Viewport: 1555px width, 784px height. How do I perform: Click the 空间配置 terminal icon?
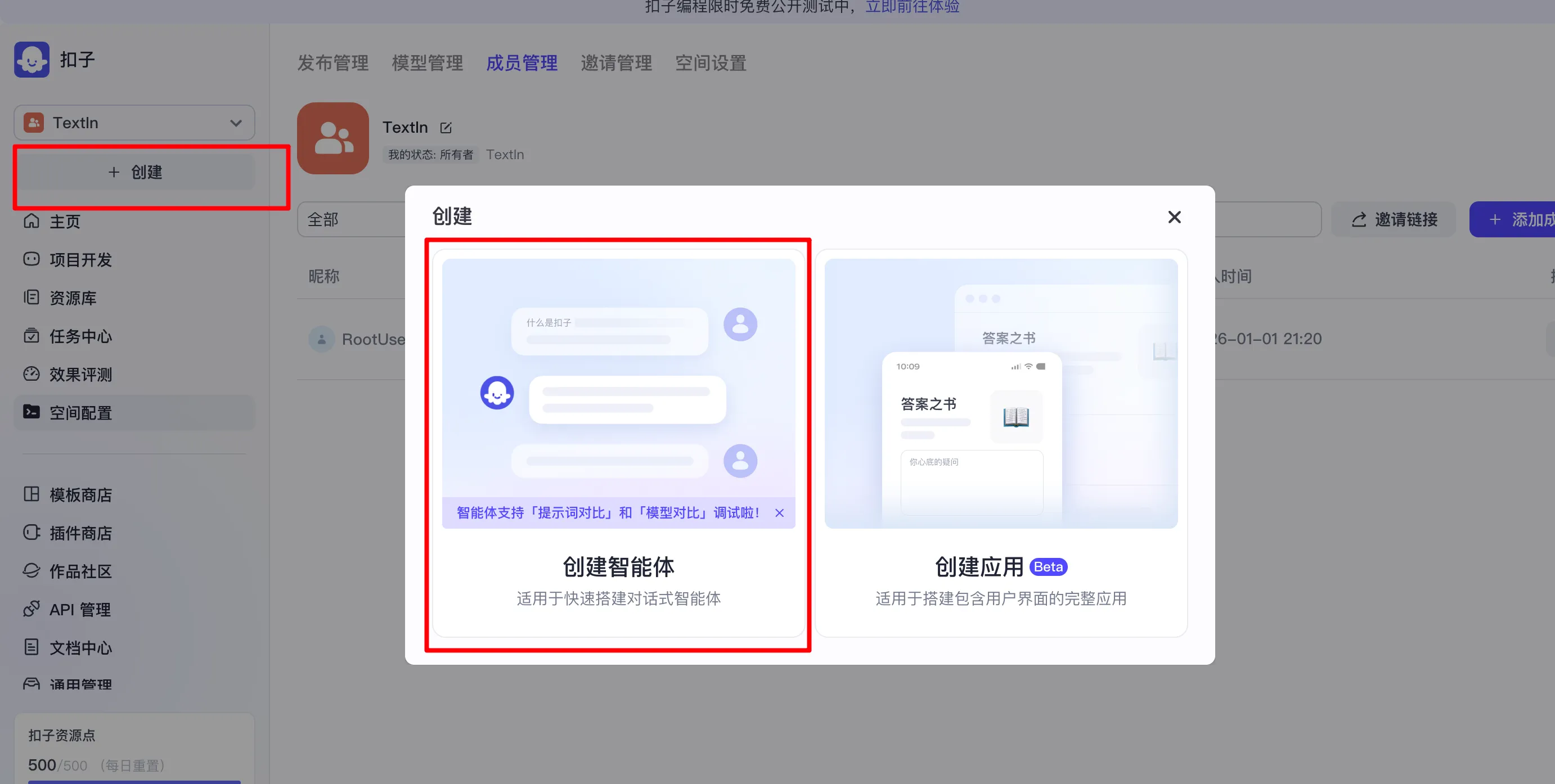pos(32,412)
